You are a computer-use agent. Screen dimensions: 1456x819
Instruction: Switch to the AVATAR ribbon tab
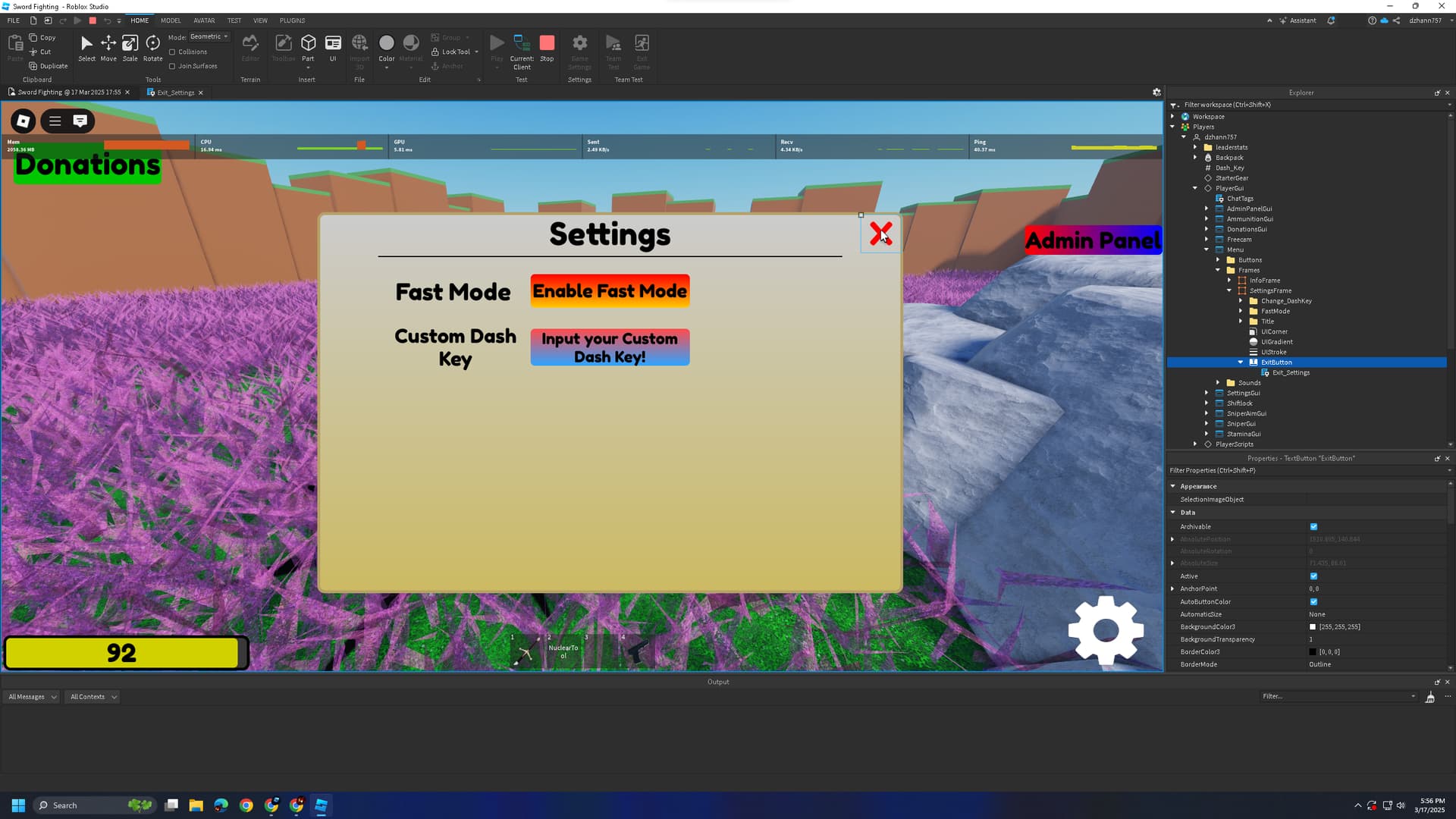click(204, 20)
